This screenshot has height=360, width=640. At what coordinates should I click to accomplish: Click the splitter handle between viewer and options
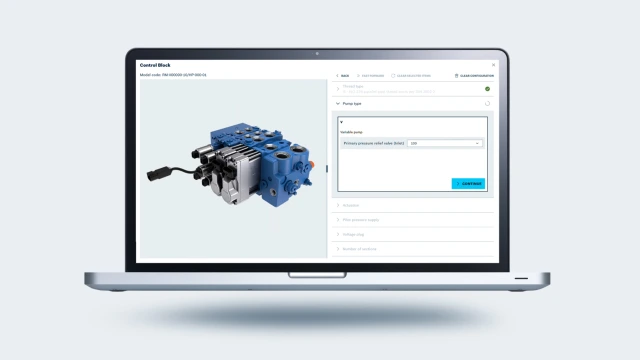pyautogui.click(x=327, y=169)
